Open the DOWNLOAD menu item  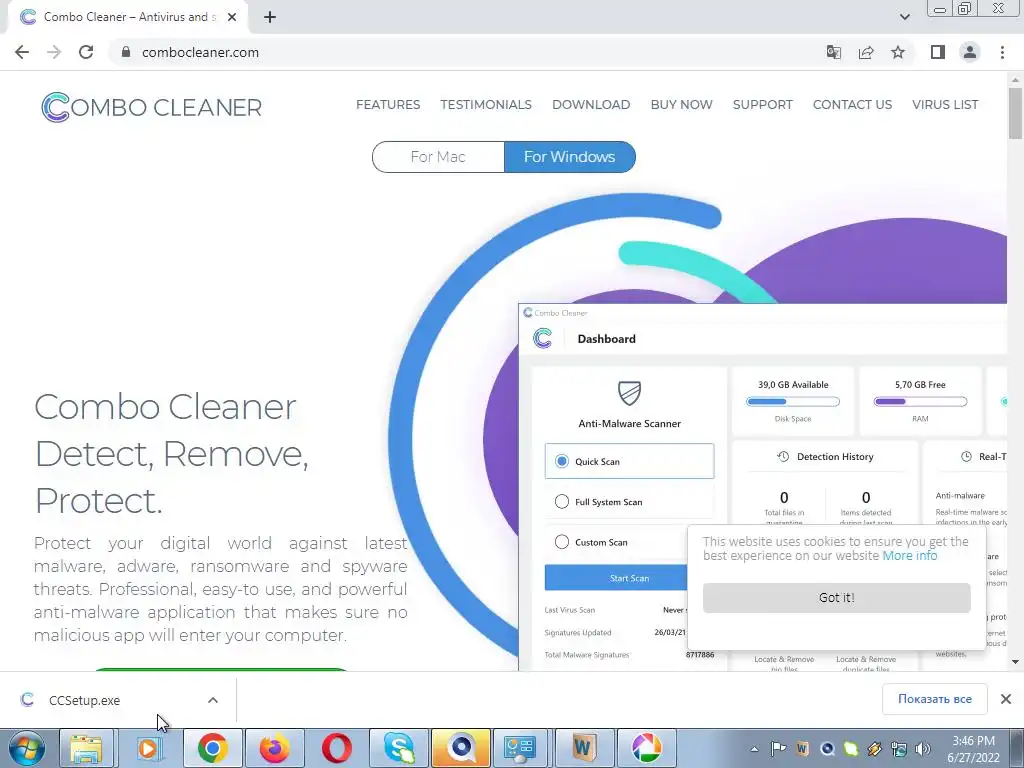pyautogui.click(x=591, y=104)
